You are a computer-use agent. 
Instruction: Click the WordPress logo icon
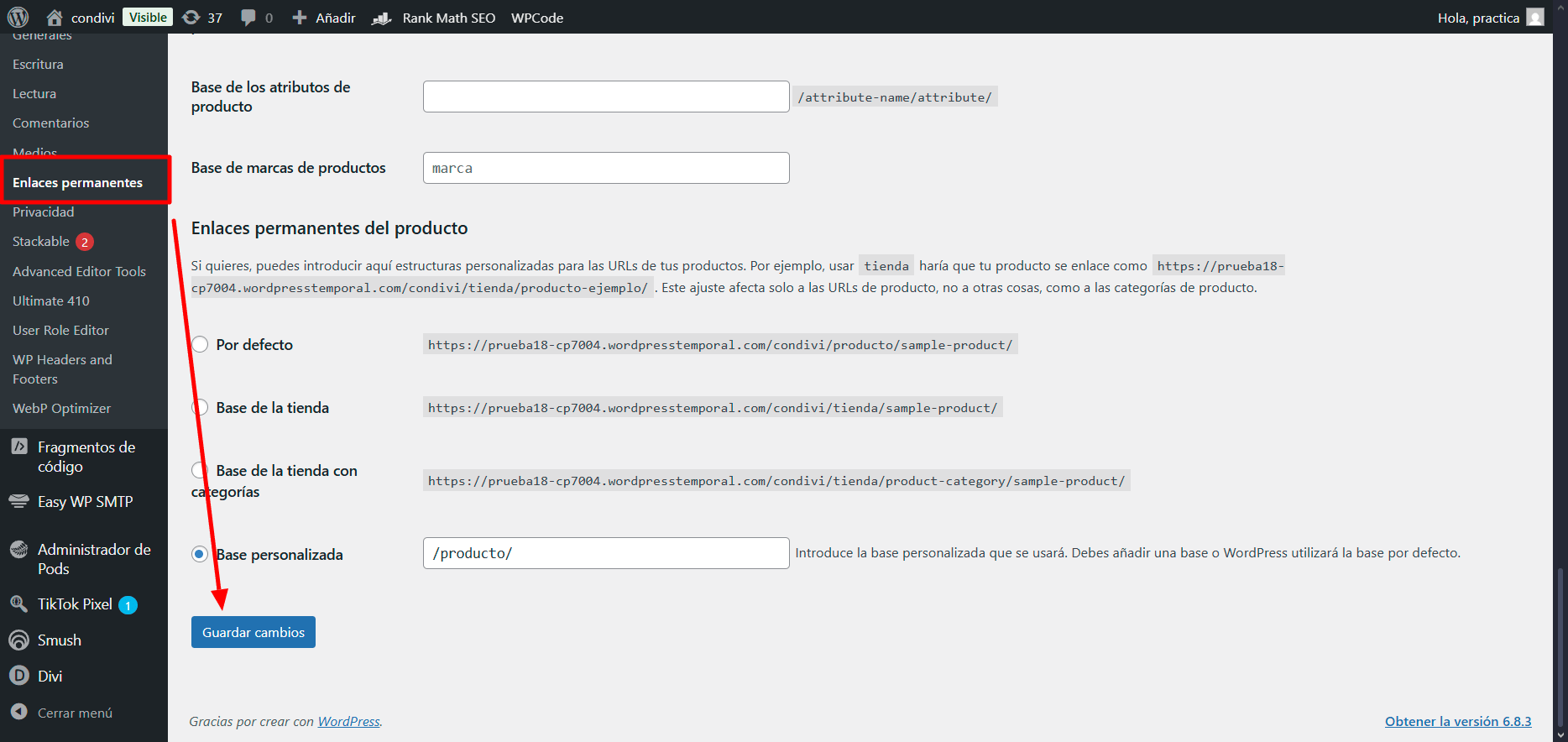[18, 18]
